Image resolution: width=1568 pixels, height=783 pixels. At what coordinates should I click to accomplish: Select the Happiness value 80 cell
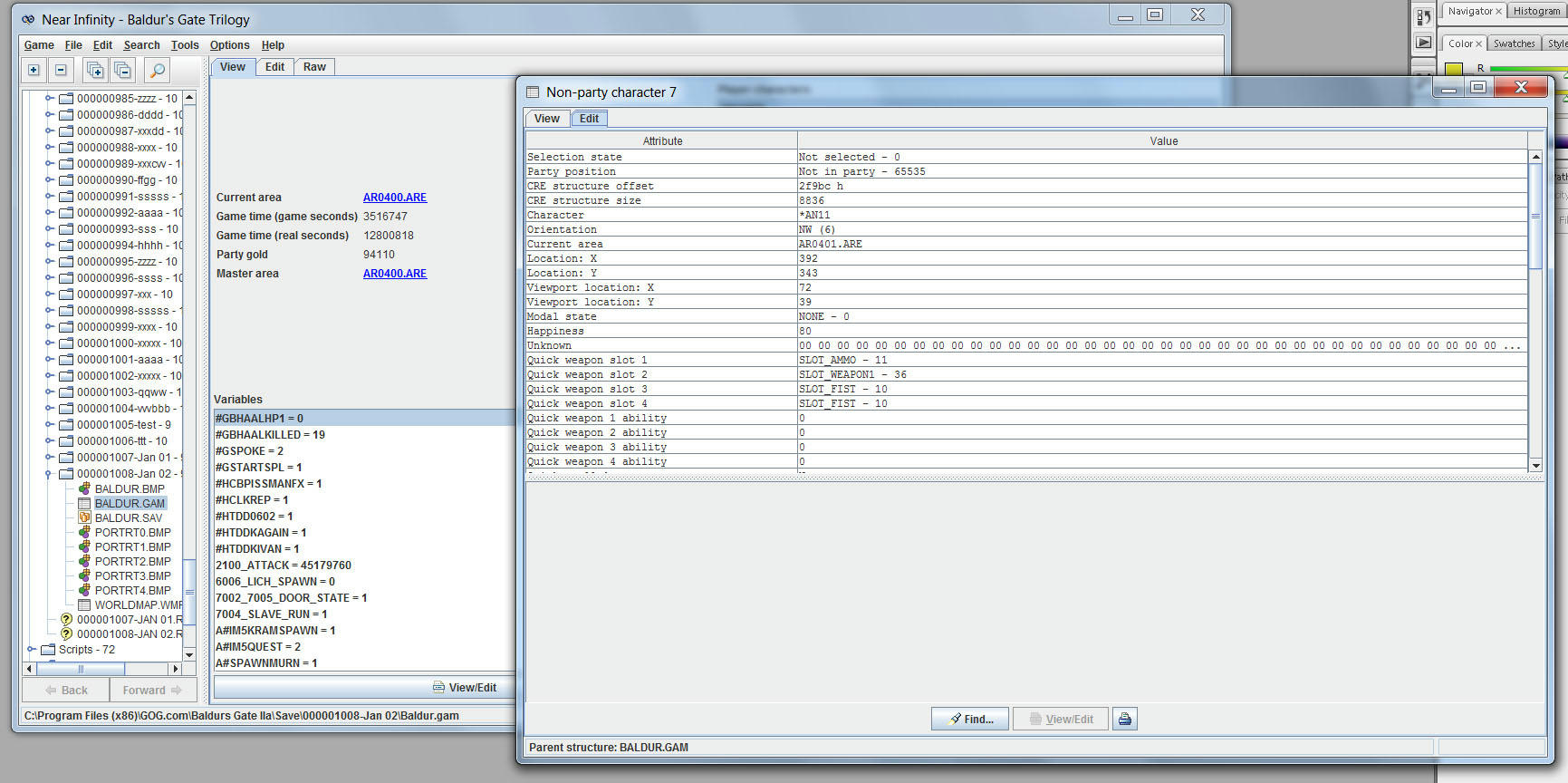1162,331
